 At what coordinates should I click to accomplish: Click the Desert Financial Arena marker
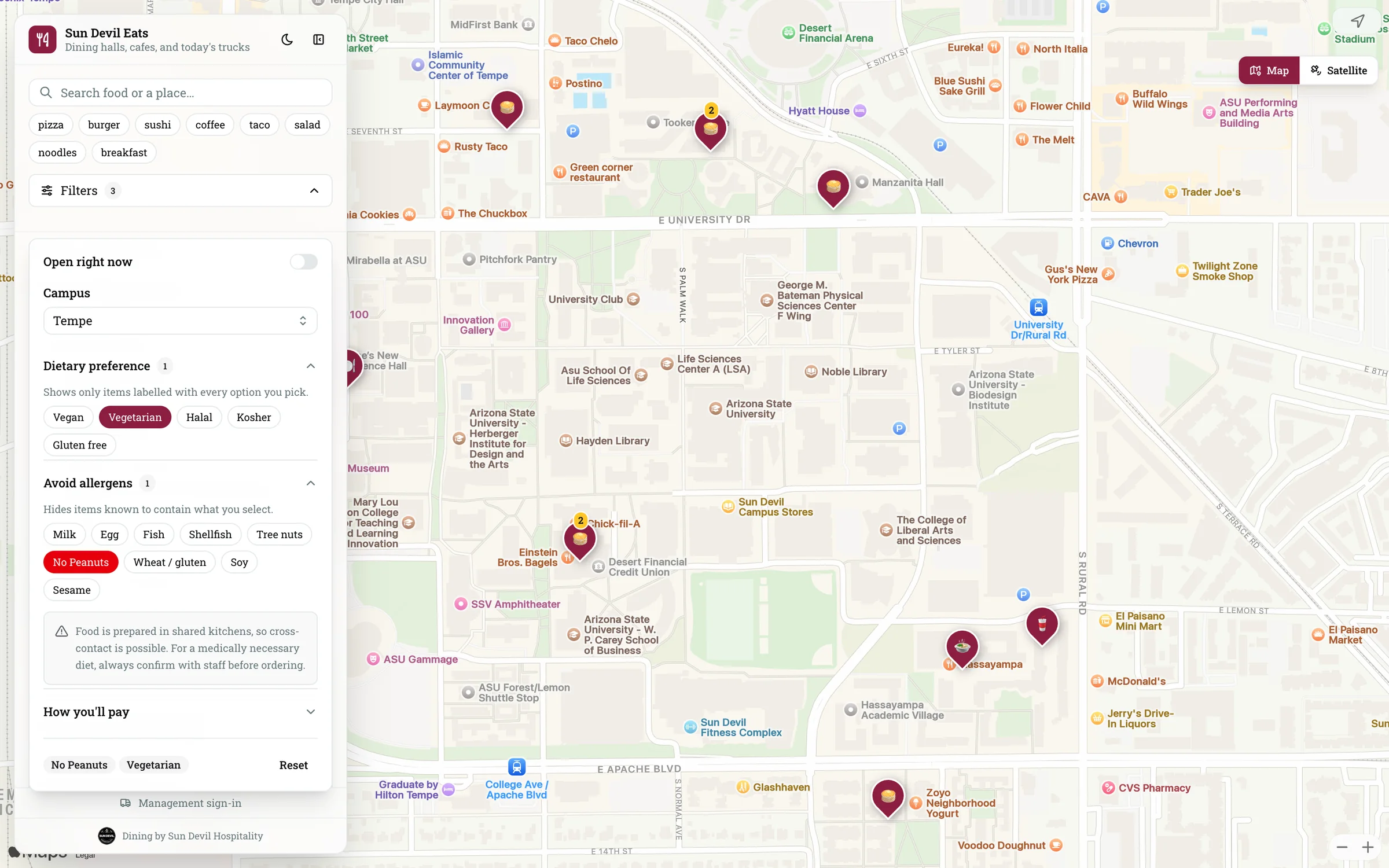click(788, 33)
